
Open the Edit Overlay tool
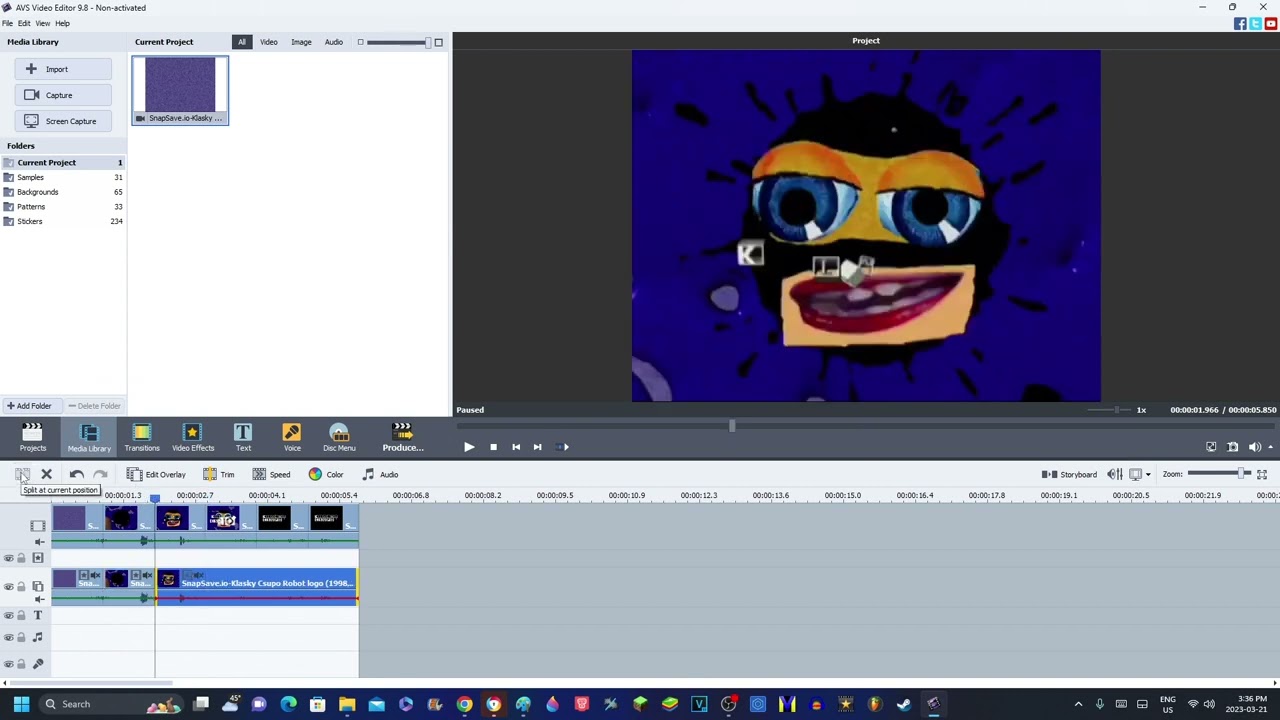(x=156, y=474)
